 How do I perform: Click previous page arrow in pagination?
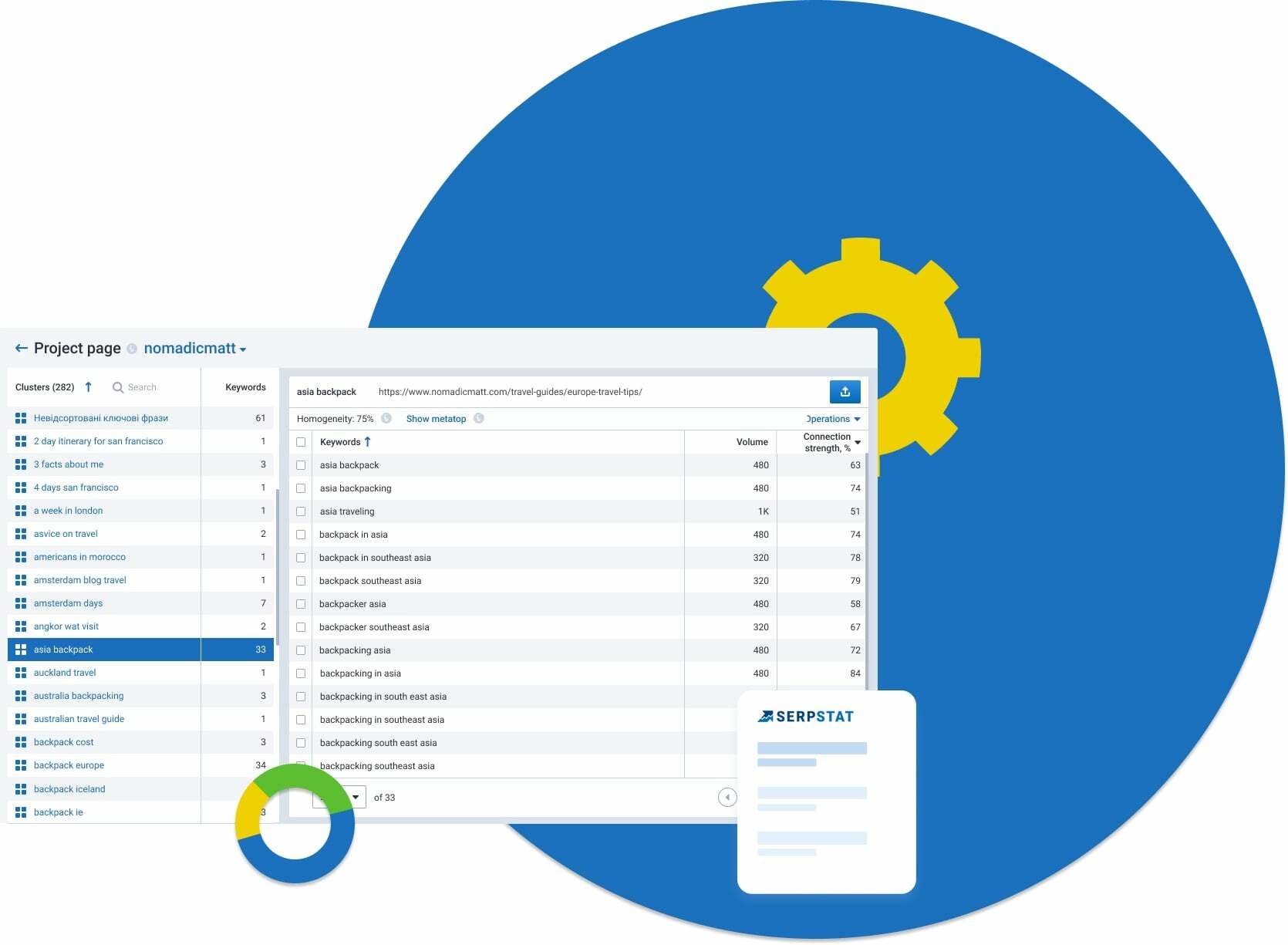727,798
